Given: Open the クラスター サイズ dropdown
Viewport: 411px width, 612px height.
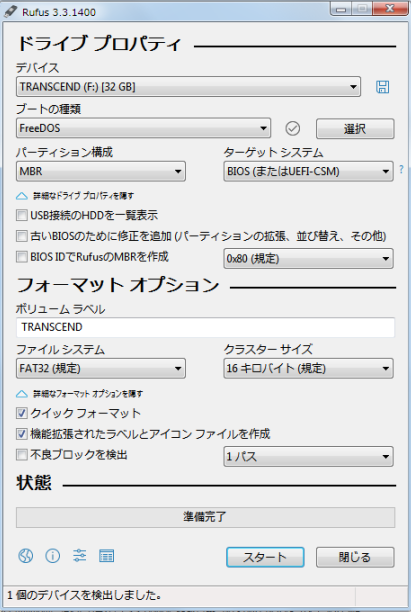Looking at the screenshot, I should [x=308, y=368].
